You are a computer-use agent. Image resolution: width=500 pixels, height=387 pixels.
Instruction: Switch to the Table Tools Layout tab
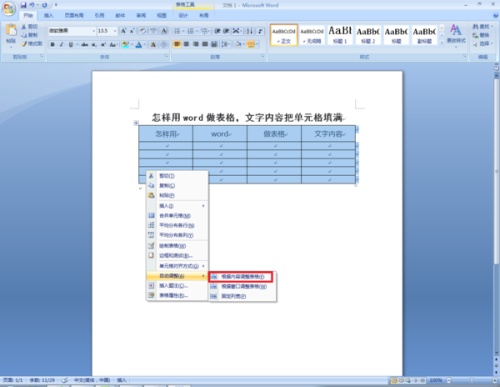click(204, 16)
